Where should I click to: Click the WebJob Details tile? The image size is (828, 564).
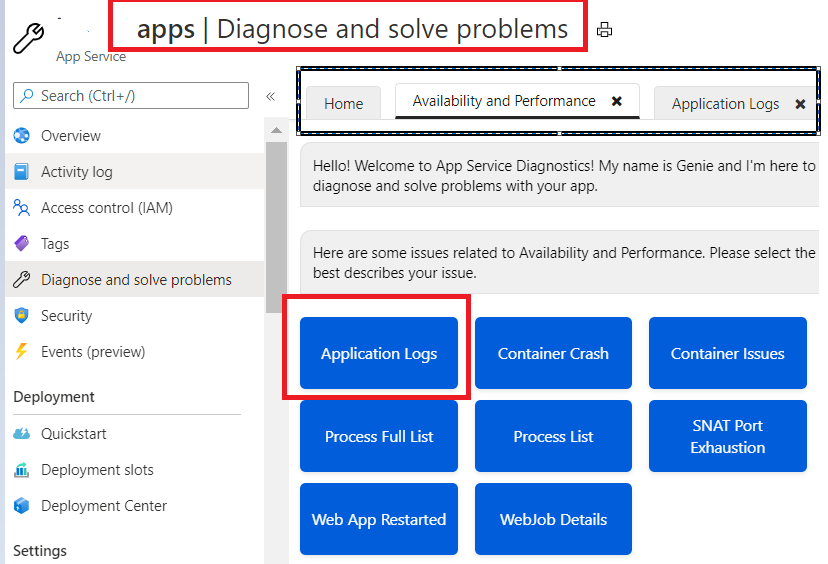[x=553, y=519]
